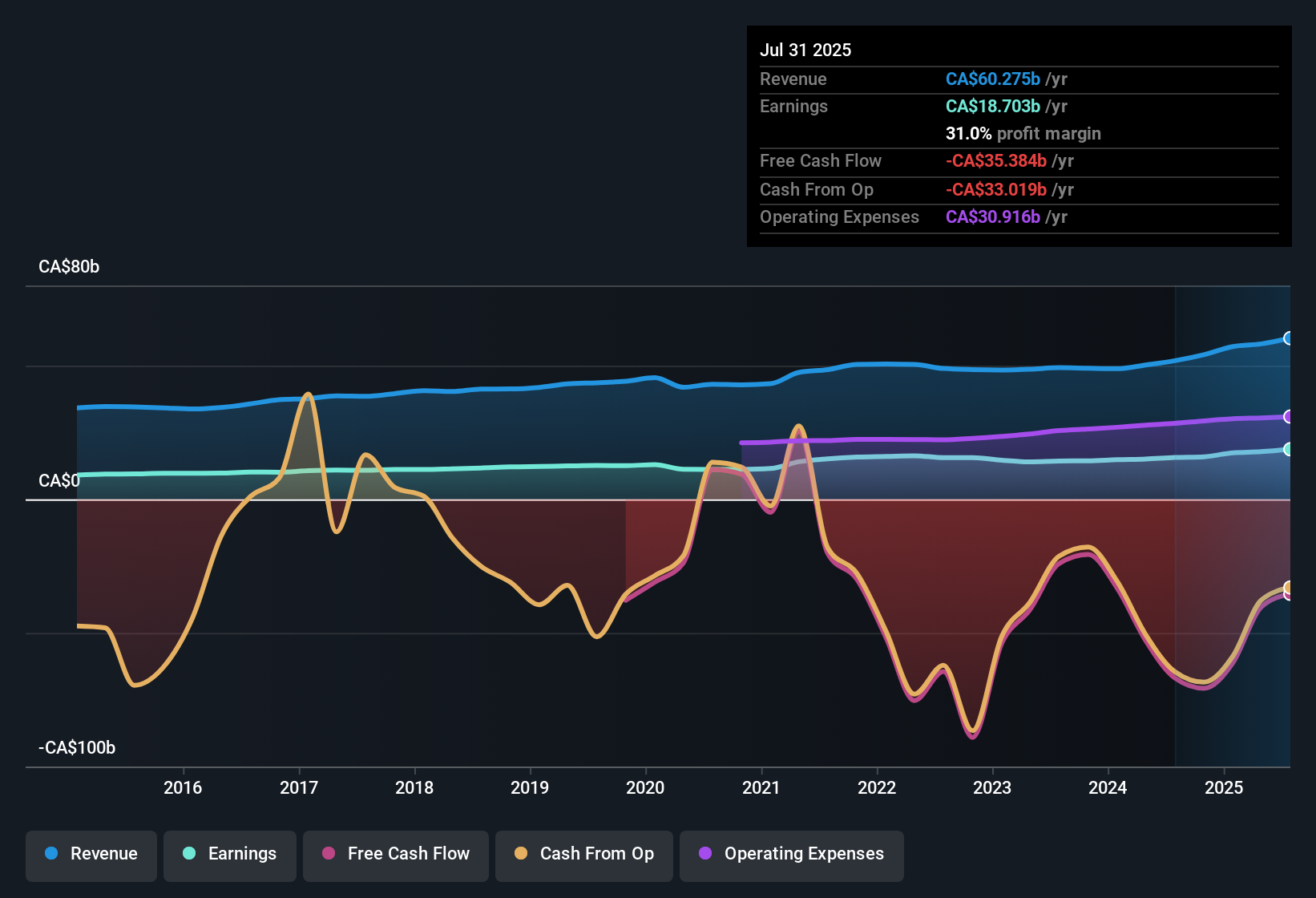Viewport: 1316px width, 898px height.
Task: Select the blue Revenue legend dot
Action: (53, 855)
